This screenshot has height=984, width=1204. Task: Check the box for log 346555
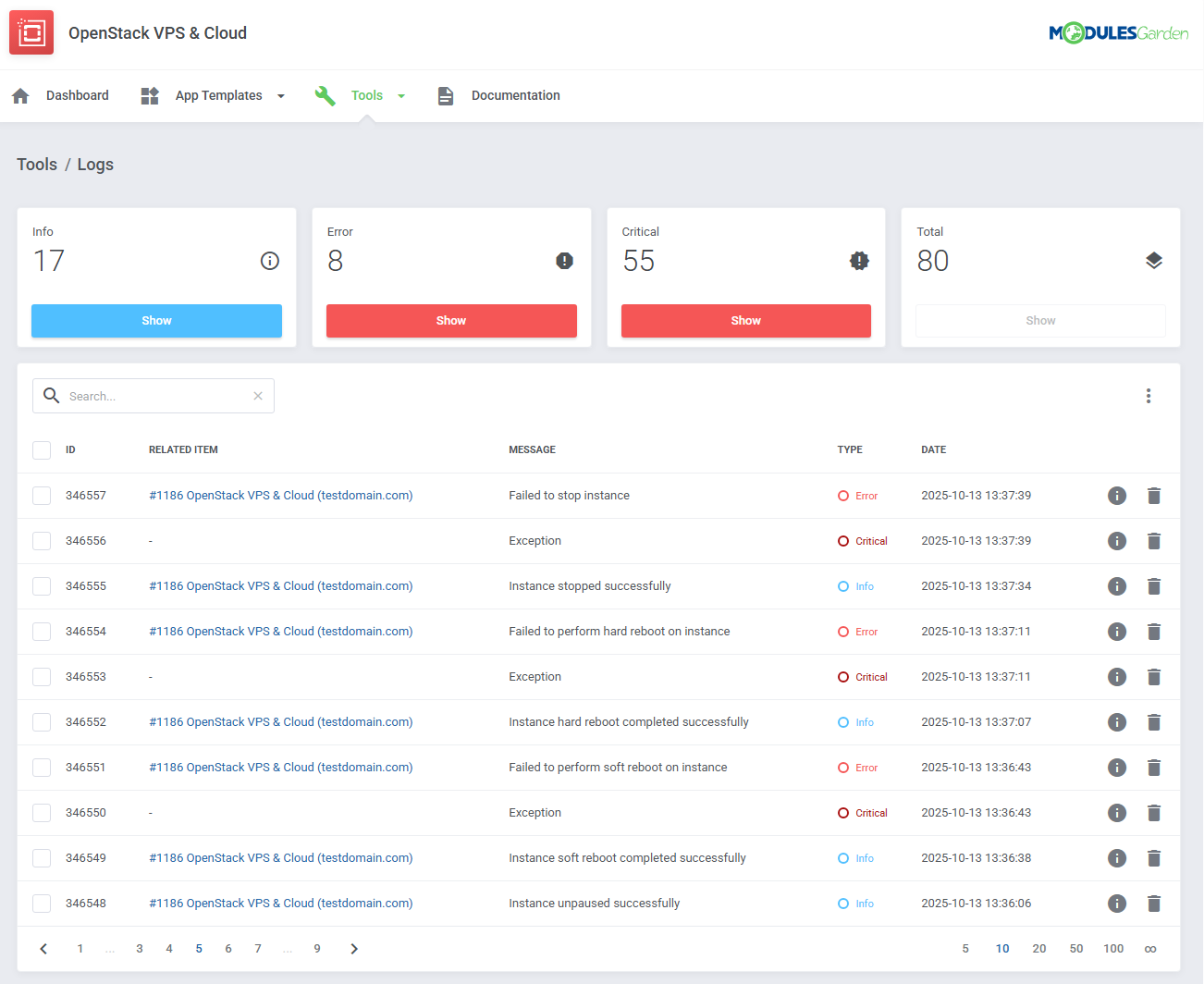(x=42, y=586)
